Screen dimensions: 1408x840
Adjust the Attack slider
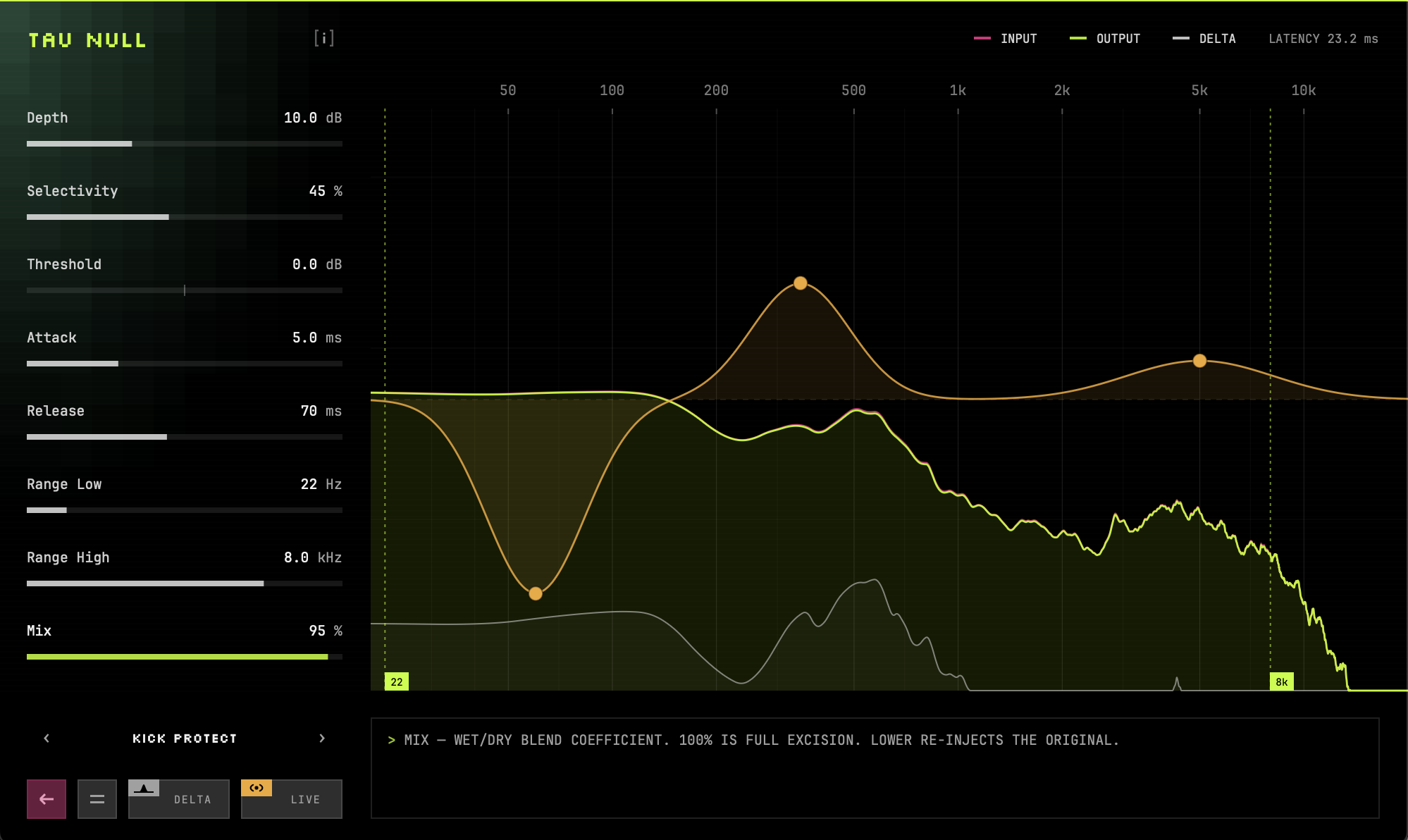point(185,364)
